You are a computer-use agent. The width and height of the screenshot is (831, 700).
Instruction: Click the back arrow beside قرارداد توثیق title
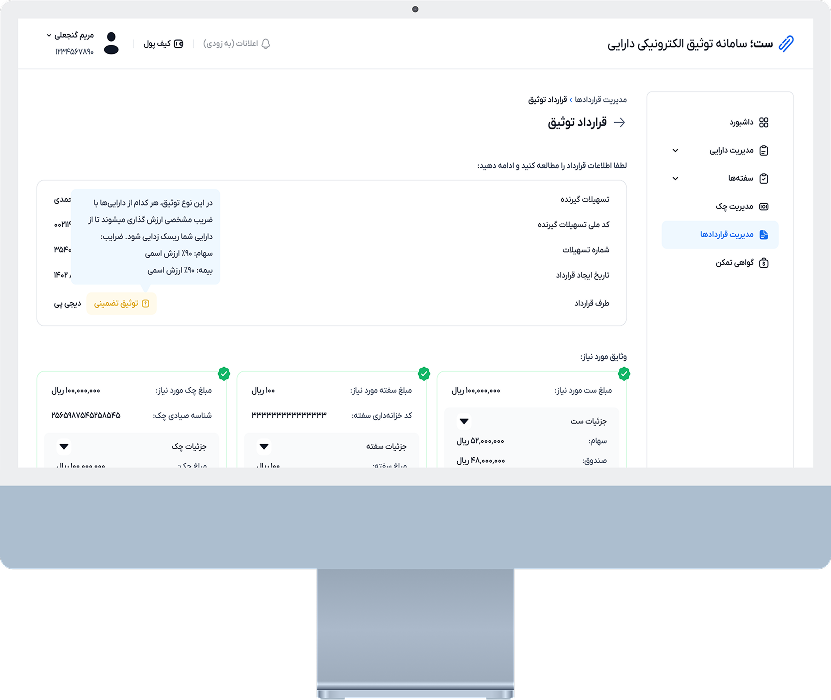pyautogui.click(x=619, y=122)
